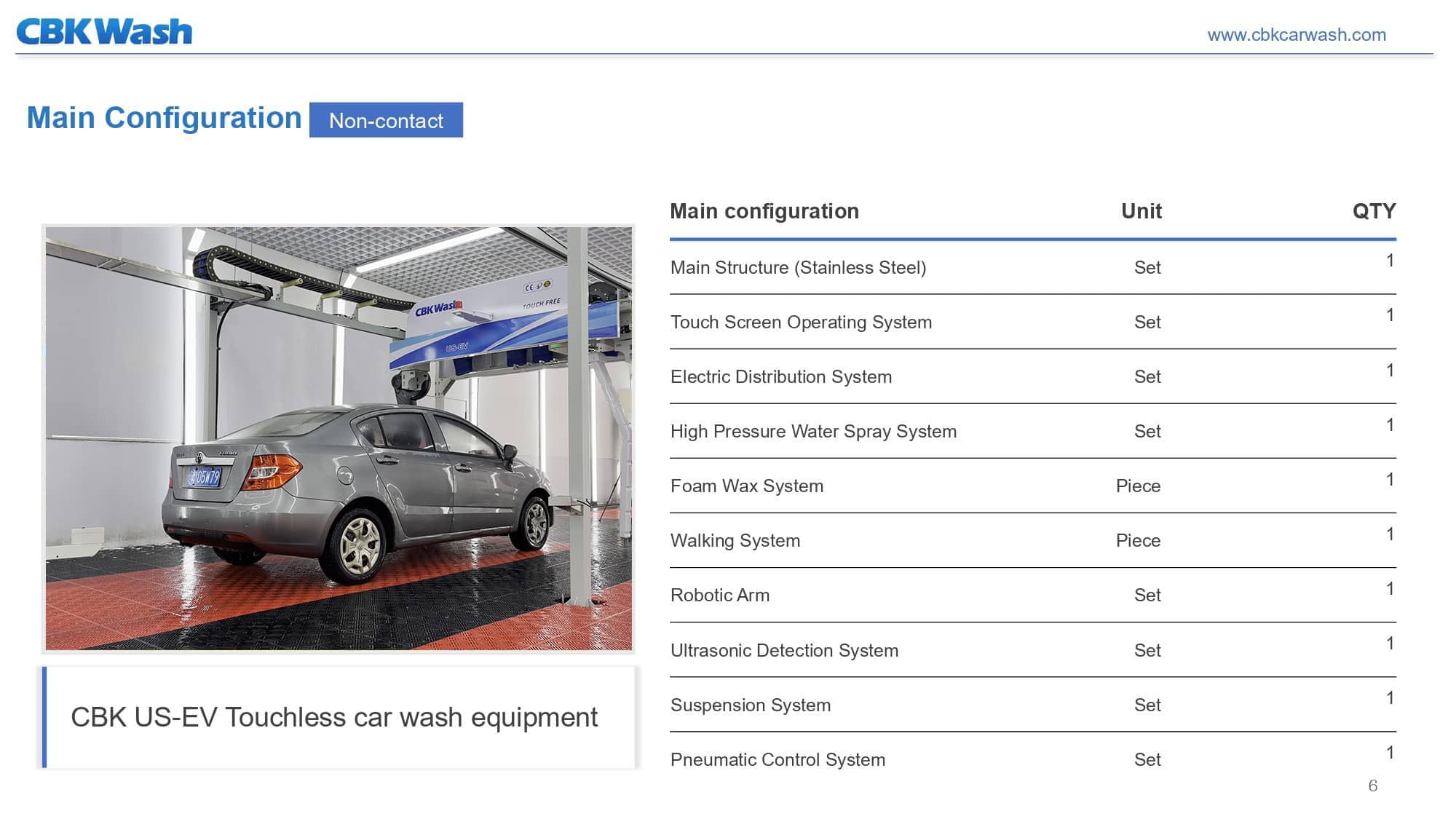Click the Piece unit for Walking System

click(x=1138, y=541)
